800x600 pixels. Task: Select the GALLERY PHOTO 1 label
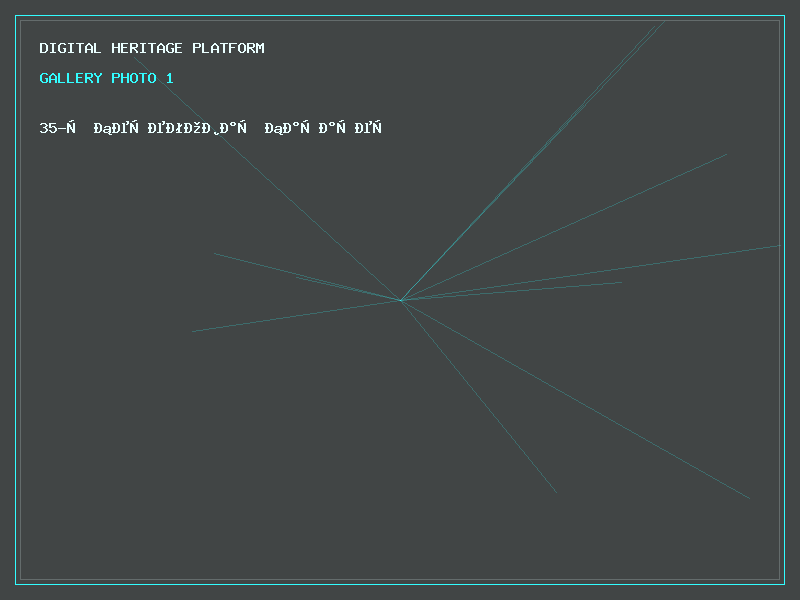(106, 78)
